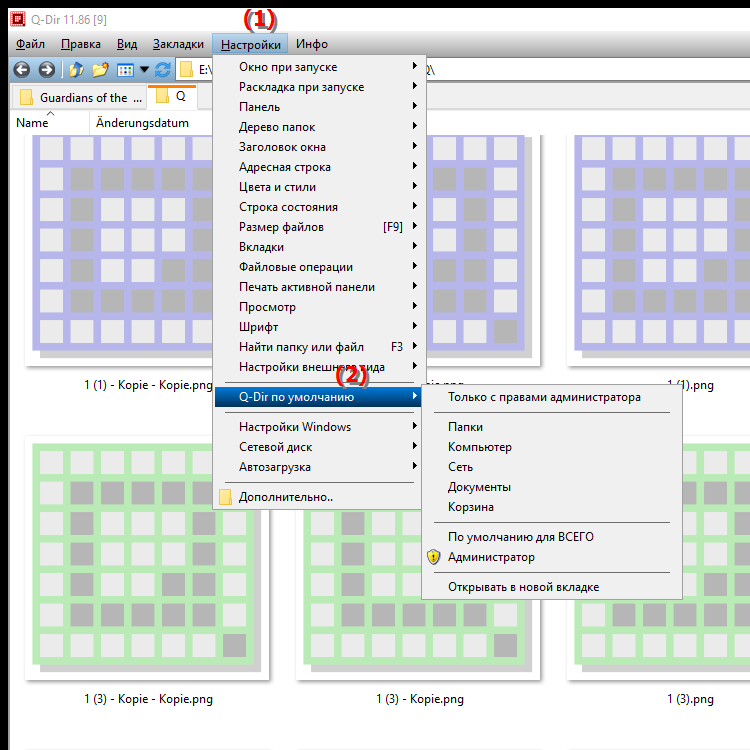The image size is (750, 750).
Task: Click the Администратор shield icon
Action: tap(433, 557)
